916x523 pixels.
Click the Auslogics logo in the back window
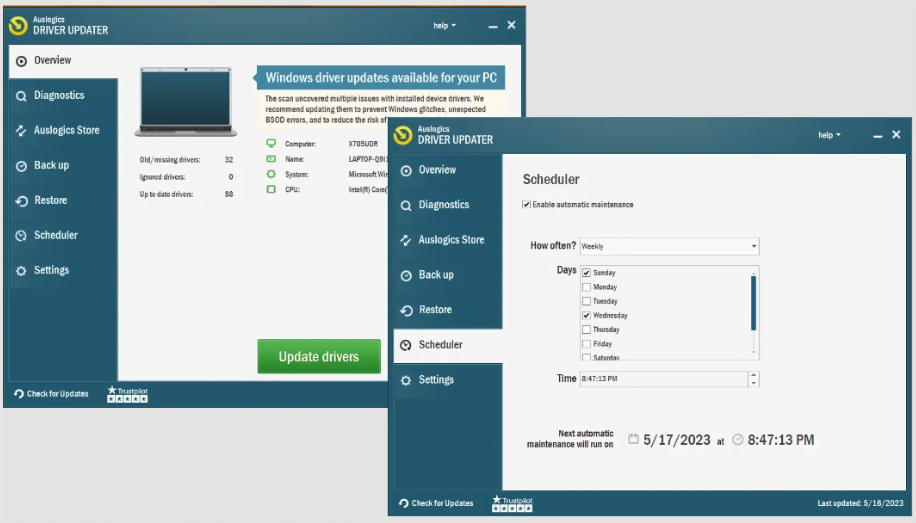coord(18,25)
